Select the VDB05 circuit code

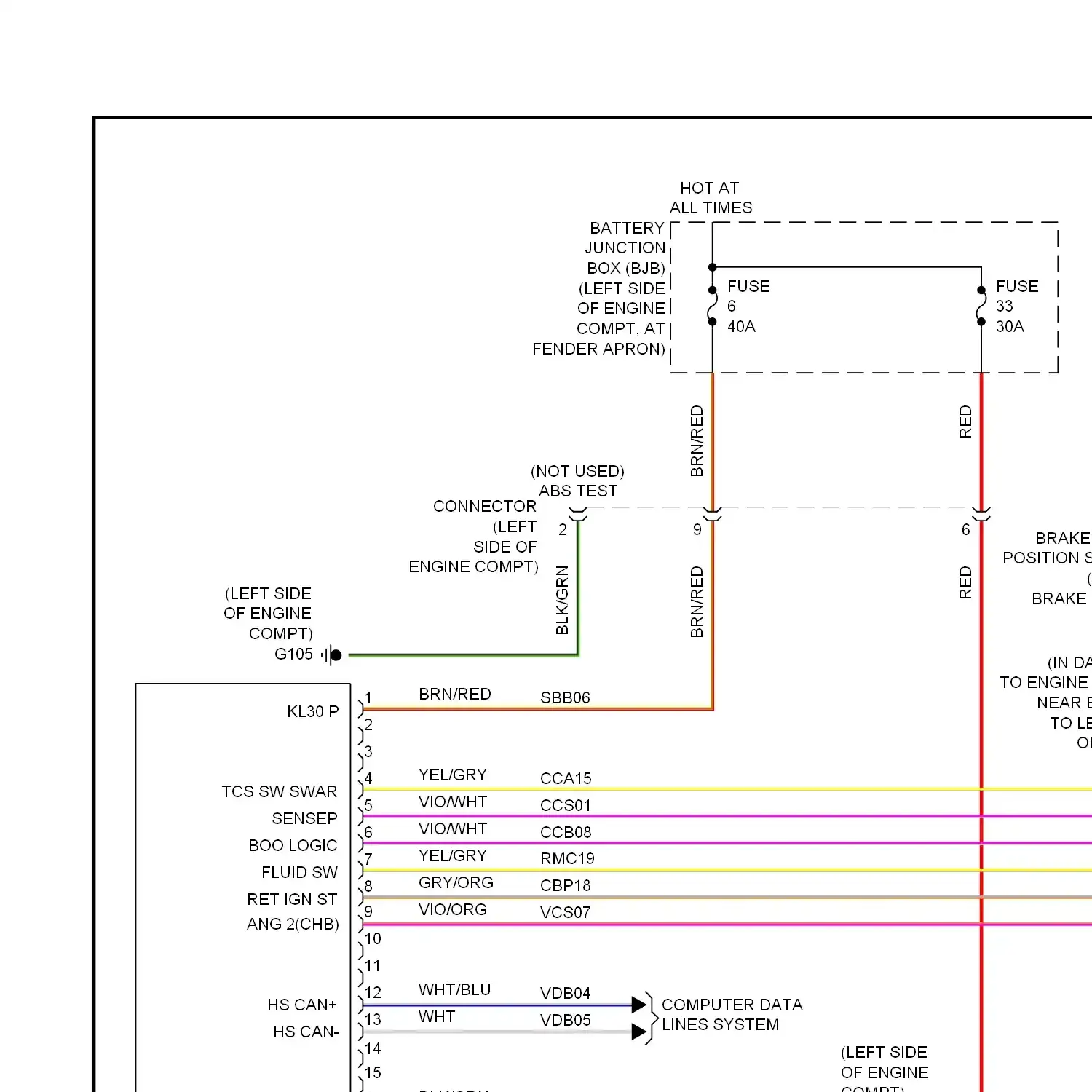(x=566, y=1021)
